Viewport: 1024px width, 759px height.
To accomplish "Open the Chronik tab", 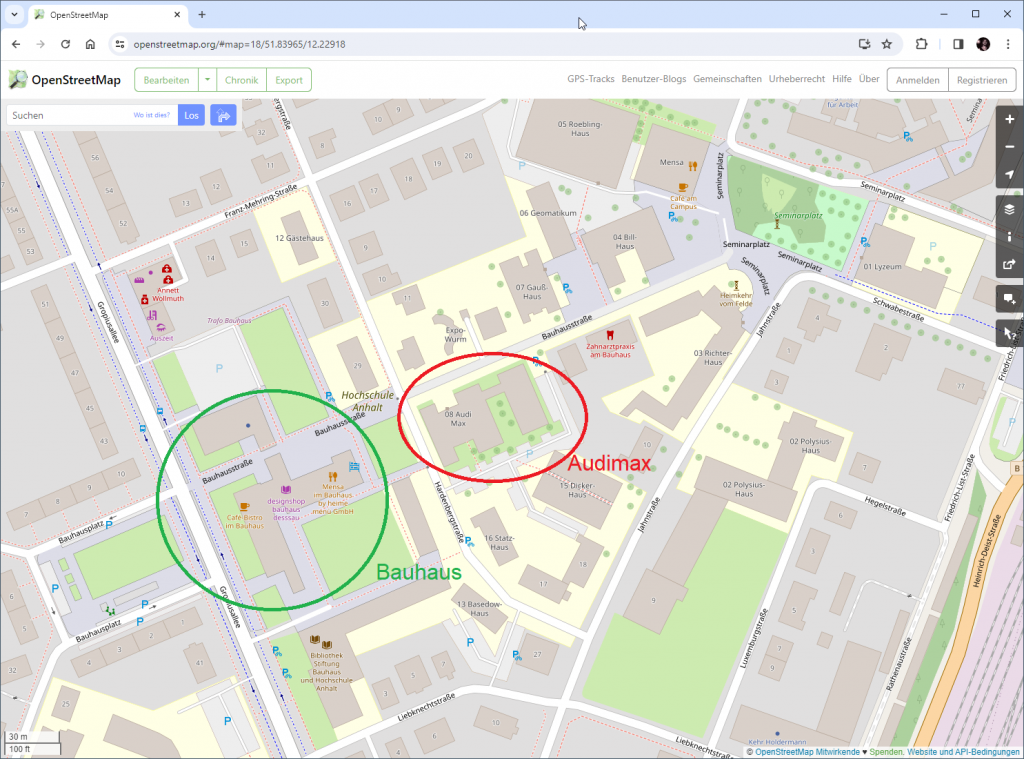I will tap(241, 80).
